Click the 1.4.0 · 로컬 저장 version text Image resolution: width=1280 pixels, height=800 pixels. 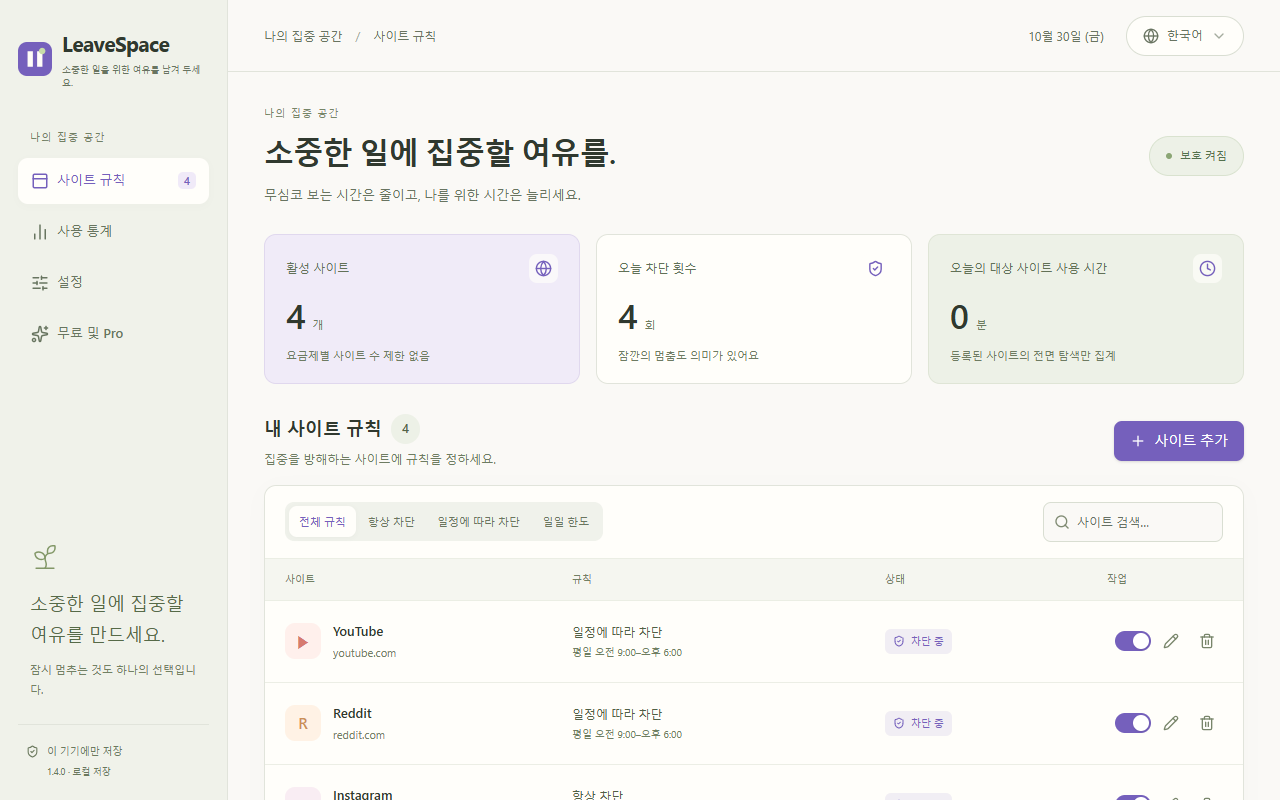coord(79,771)
